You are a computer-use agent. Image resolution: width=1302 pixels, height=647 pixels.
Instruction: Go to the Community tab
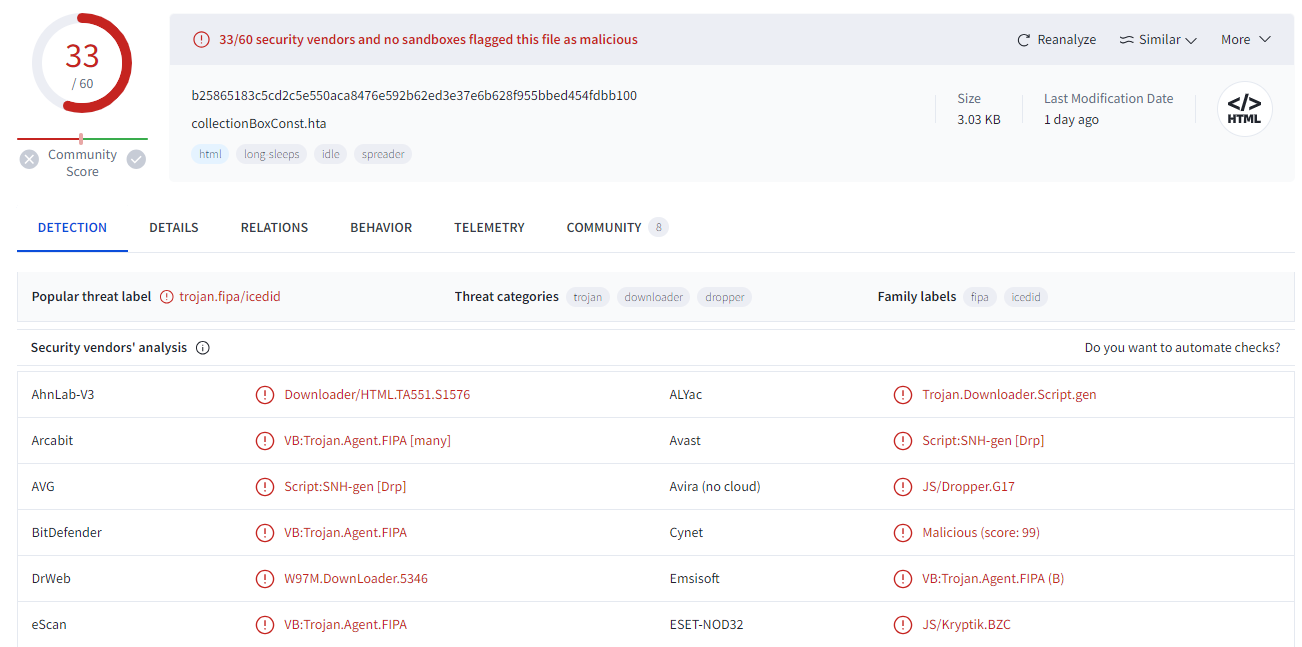point(604,228)
